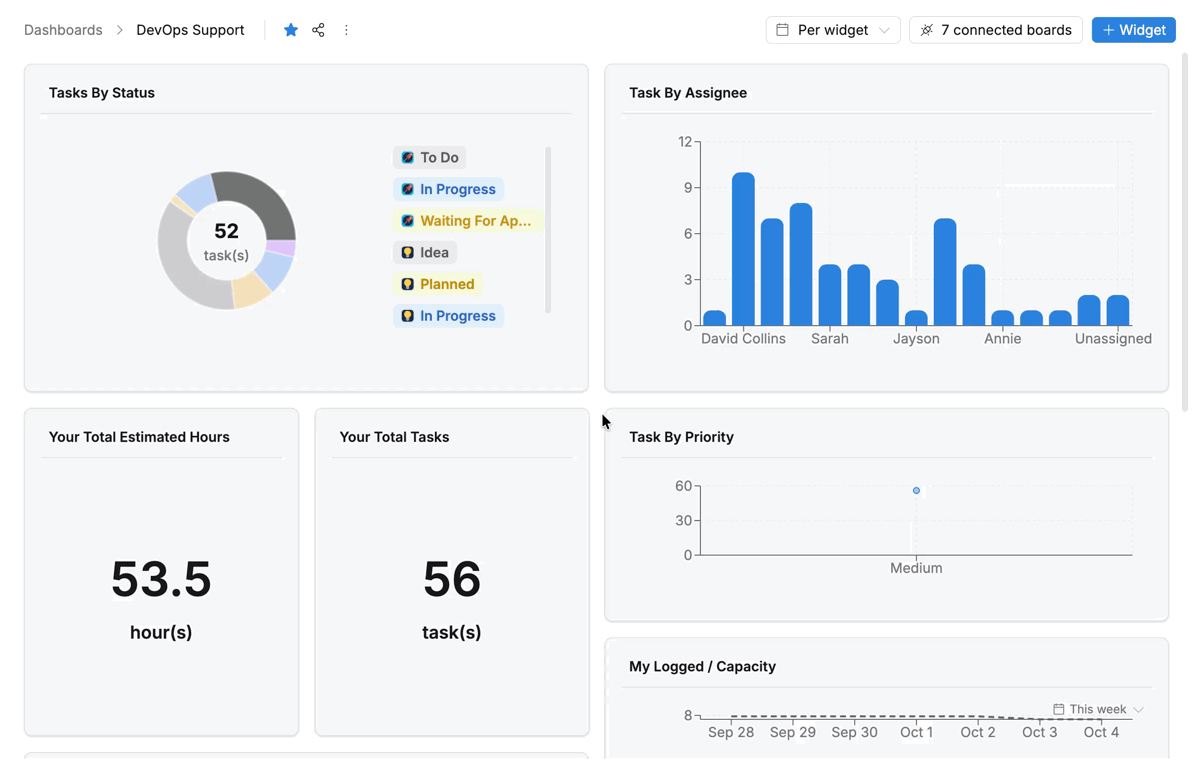Click the calendar icon in Per widget

click(x=783, y=30)
